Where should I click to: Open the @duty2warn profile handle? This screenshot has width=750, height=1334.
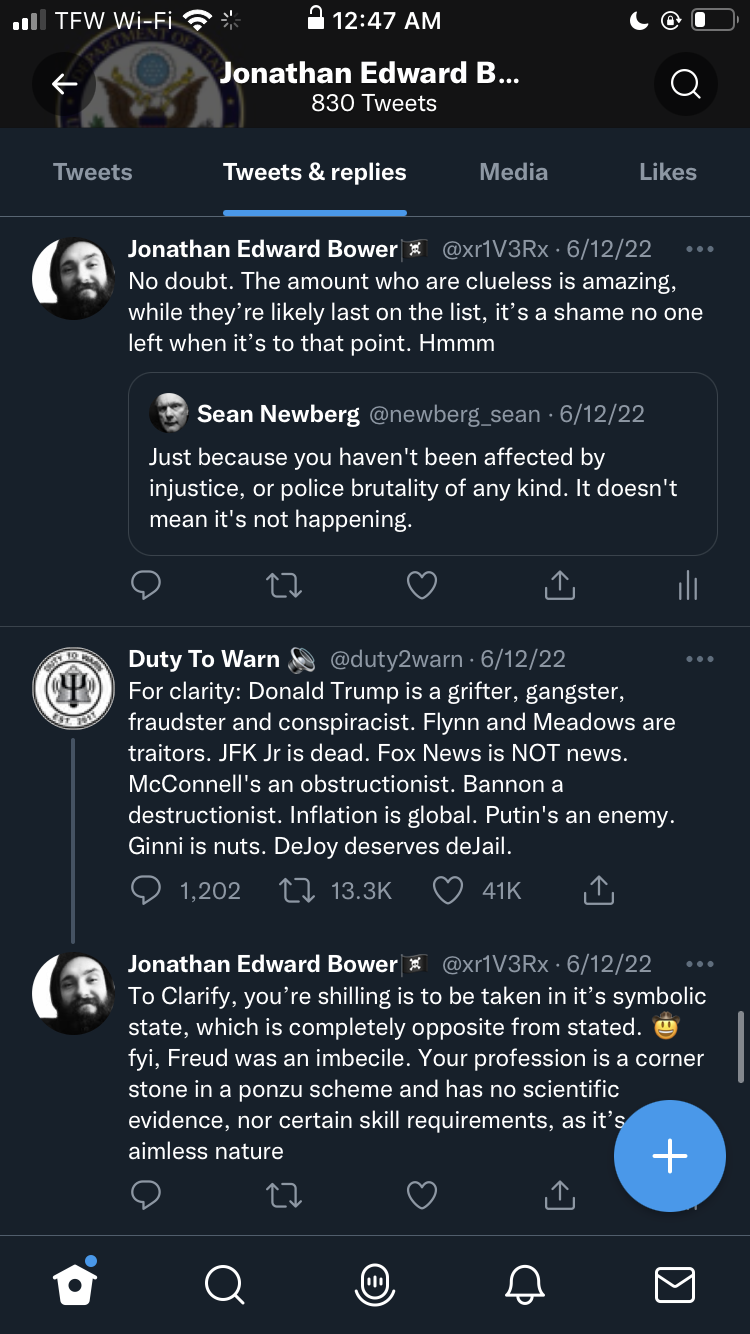(396, 659)
